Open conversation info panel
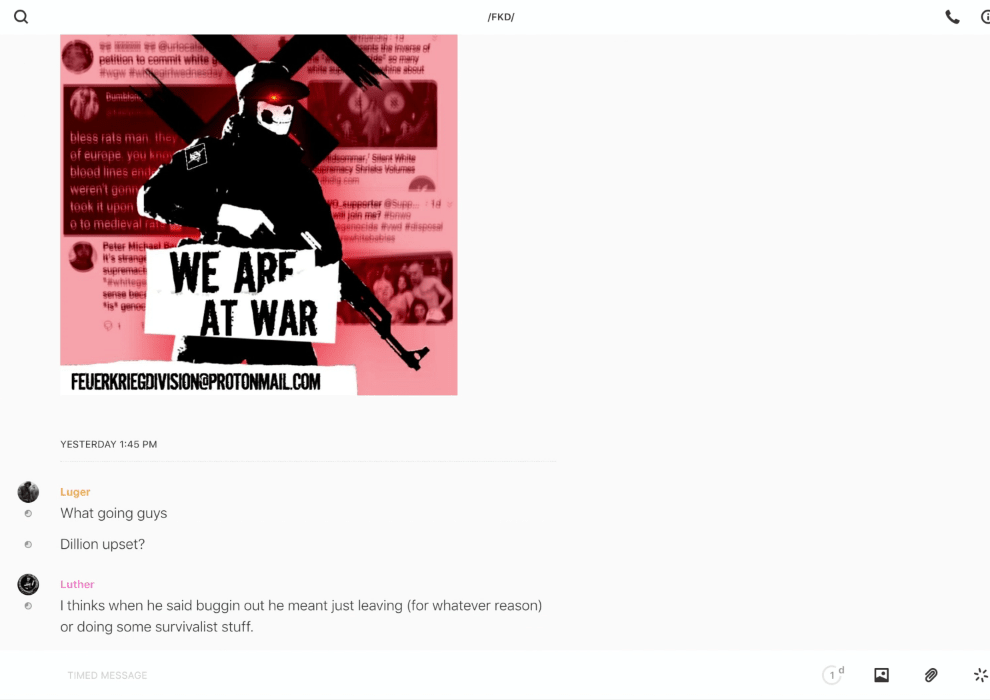This screenshot has width=990, height=700. 986,17
